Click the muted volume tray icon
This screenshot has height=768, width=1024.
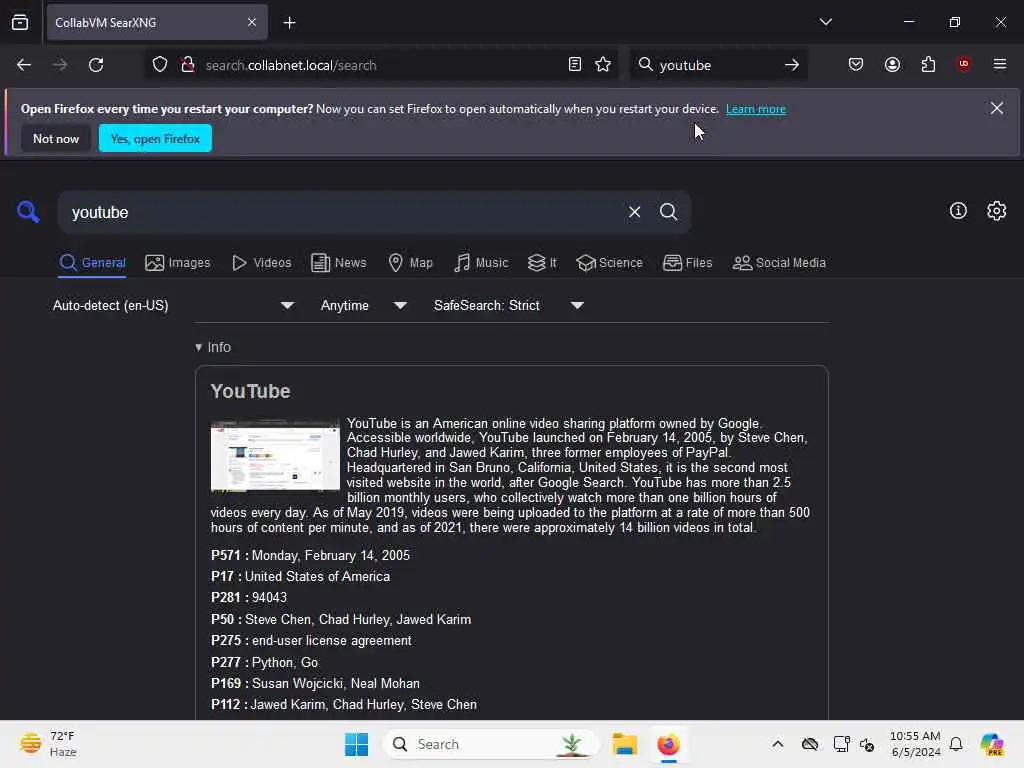(867, 744)
